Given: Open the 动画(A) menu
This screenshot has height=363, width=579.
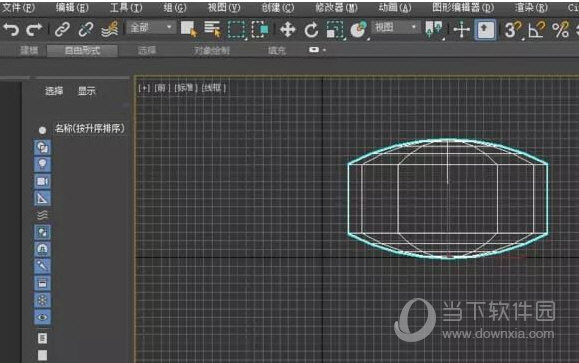Looking at the screenshot, I should click(x=395, y=7).
